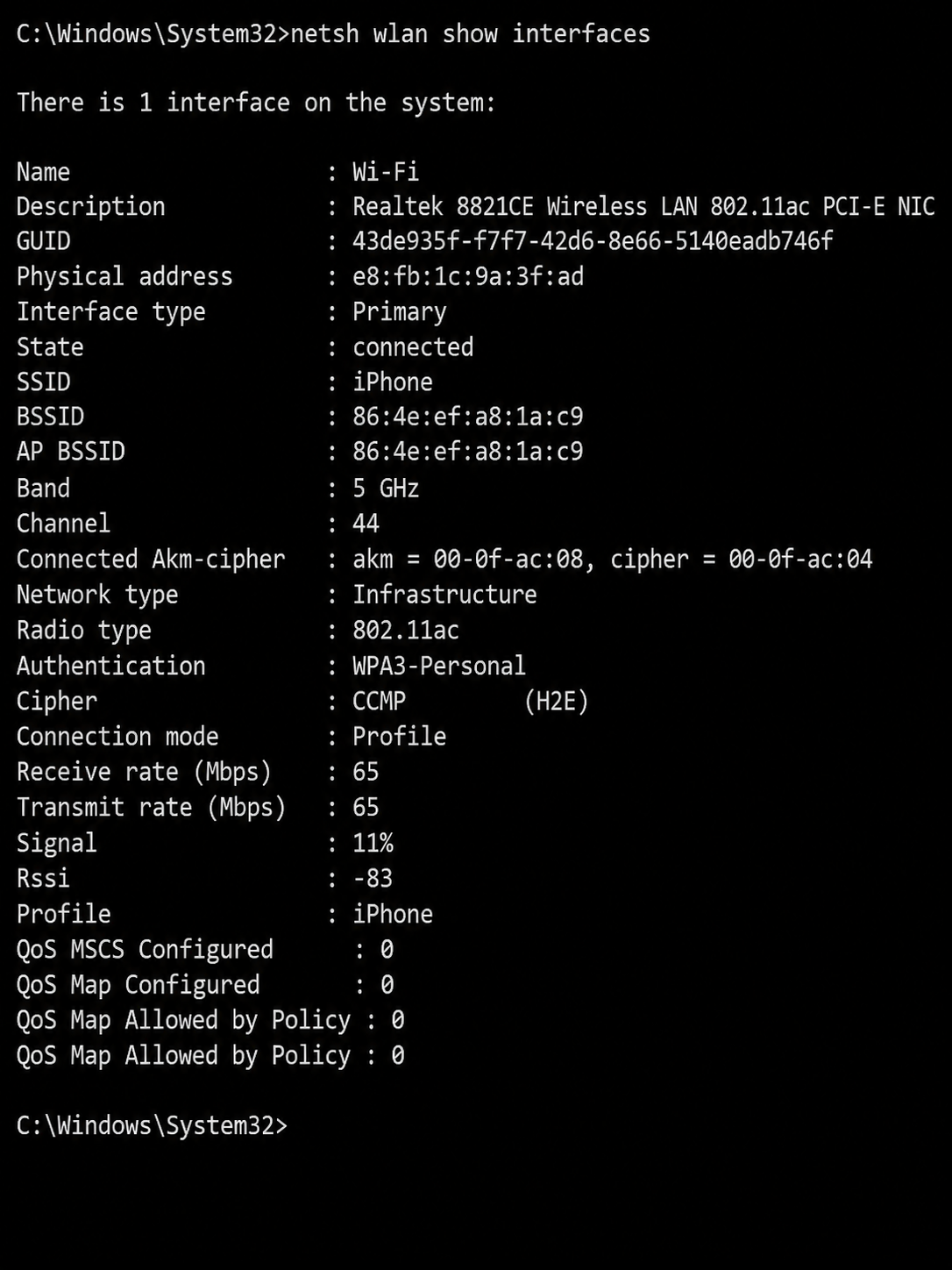The image size is (952, 1270).
Task: Click the 802.11ac radio type value
Action: pos(406,630)
